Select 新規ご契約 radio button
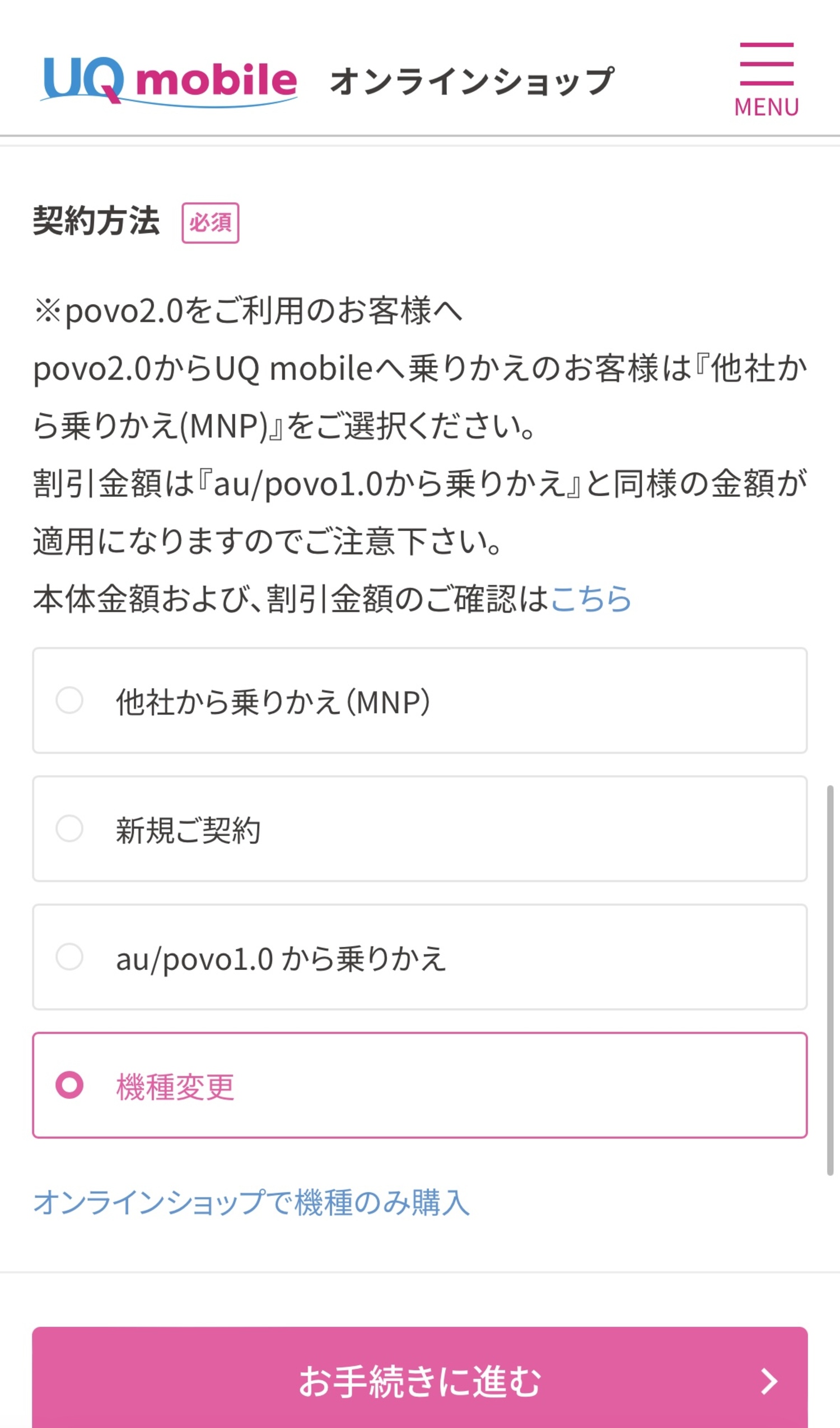Viewport: 840px width, 1428px height. 69,830
